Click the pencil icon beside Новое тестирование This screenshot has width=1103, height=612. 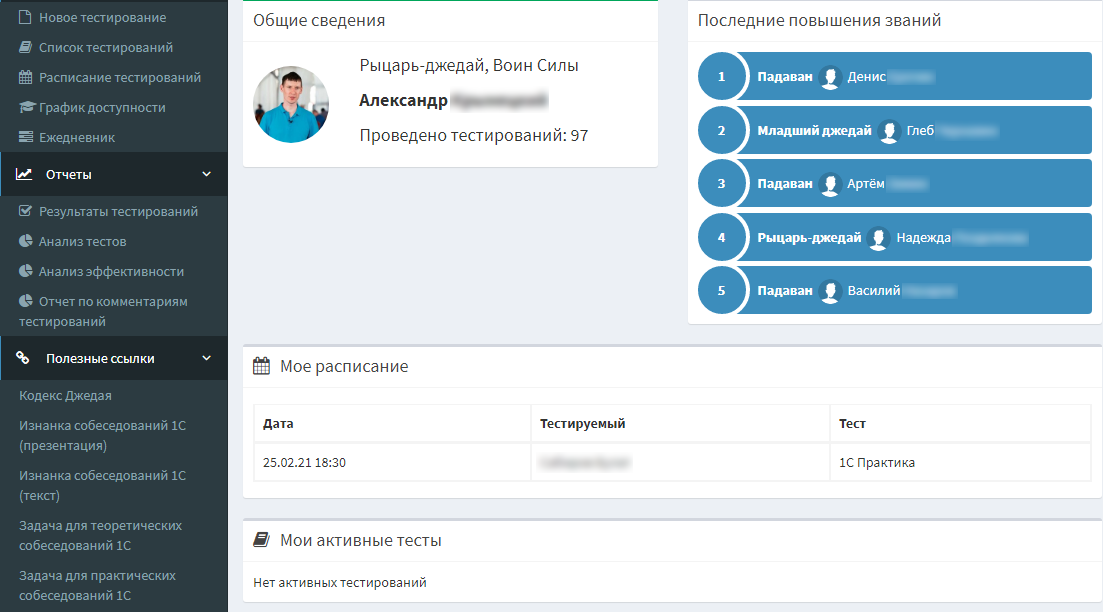click(x=26, y=18)
